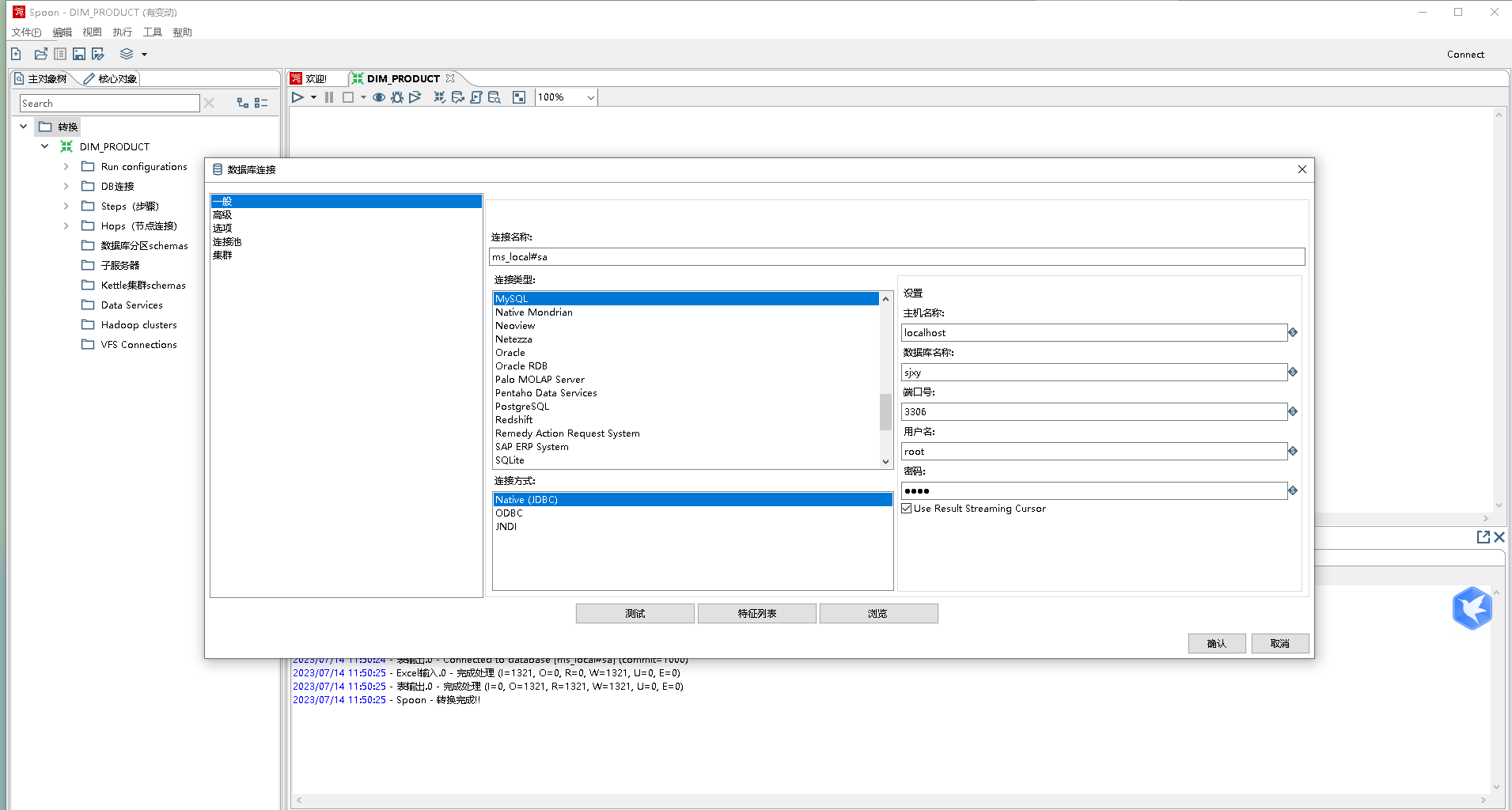Screen dimensions: 1512x810
Task: Click the Debug bug icon
Action: [397, 97]
